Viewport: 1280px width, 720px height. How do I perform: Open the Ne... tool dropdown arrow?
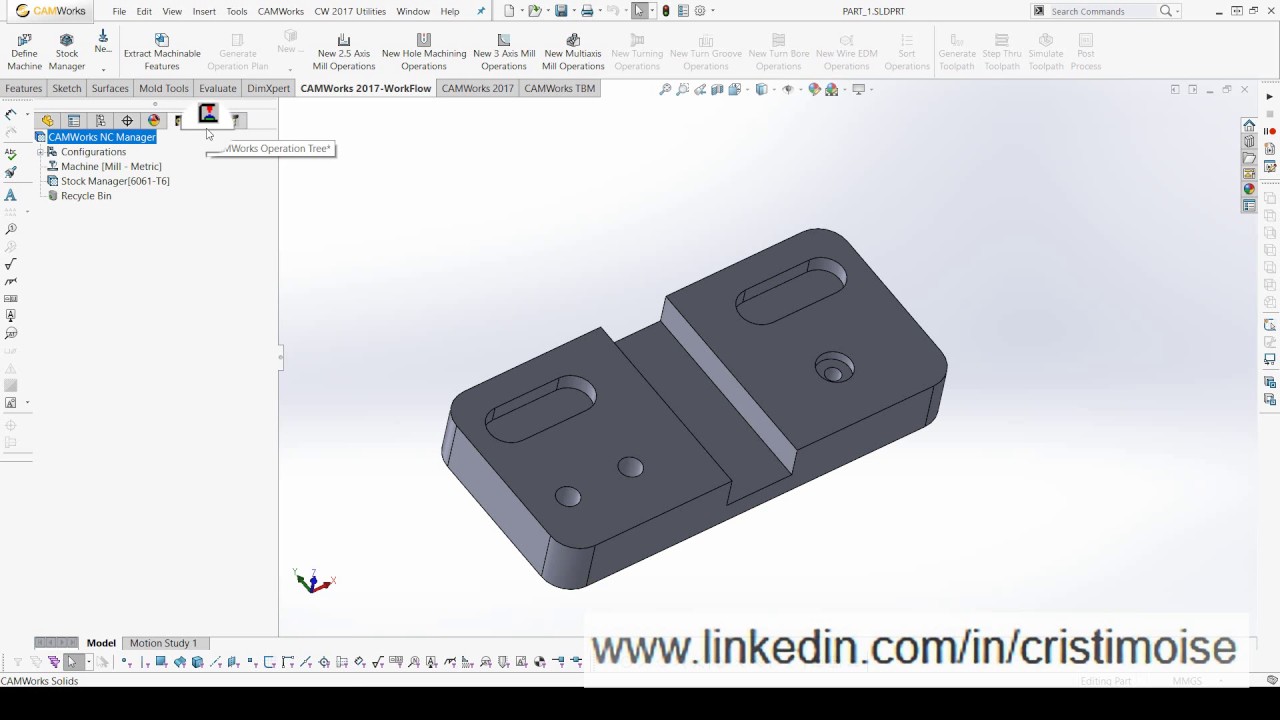pyautogui.click(x=103, y=70)
